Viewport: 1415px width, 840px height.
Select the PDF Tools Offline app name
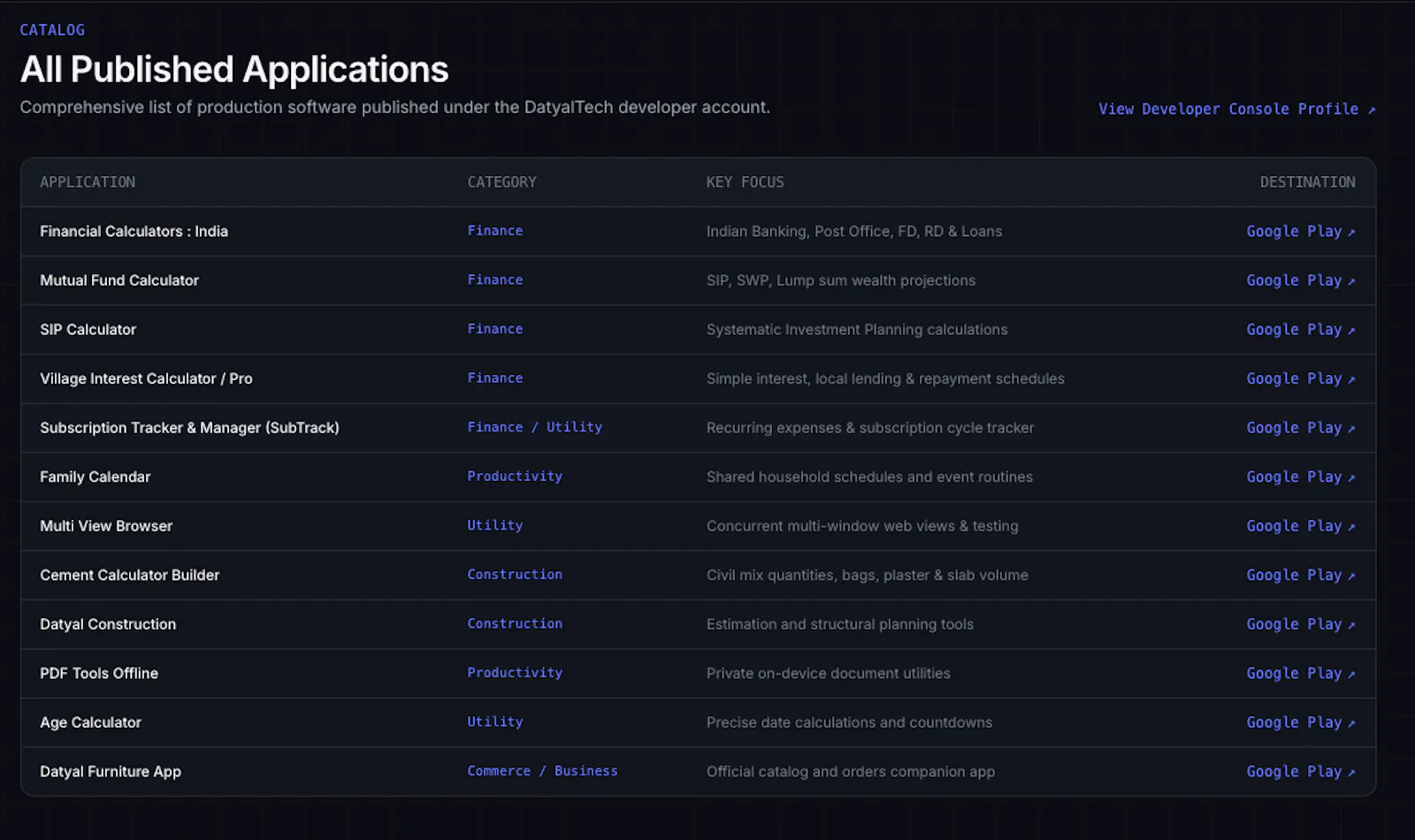(x=99, y=673)
